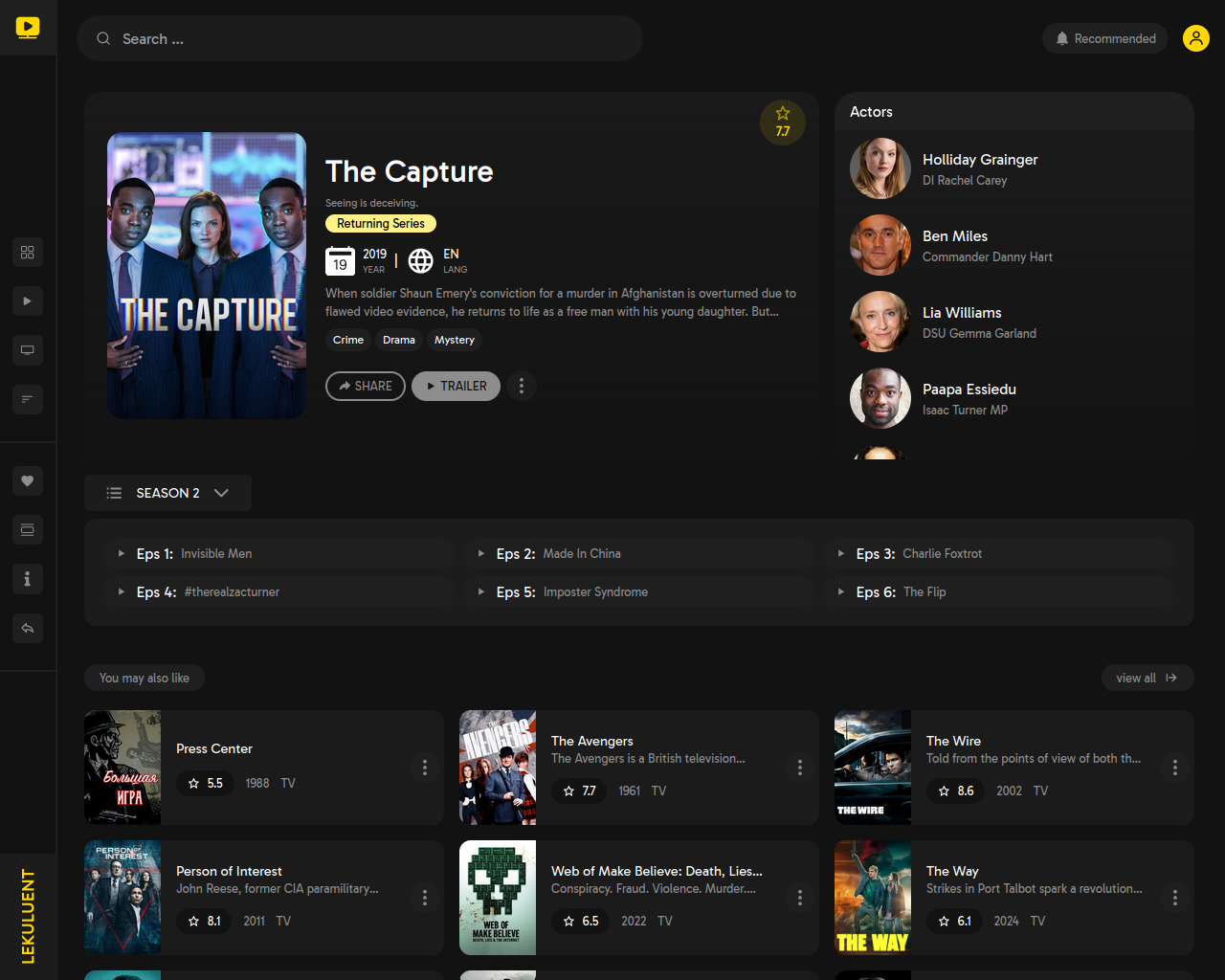Open three-dot menu on The Wire card

(1175, 768)
